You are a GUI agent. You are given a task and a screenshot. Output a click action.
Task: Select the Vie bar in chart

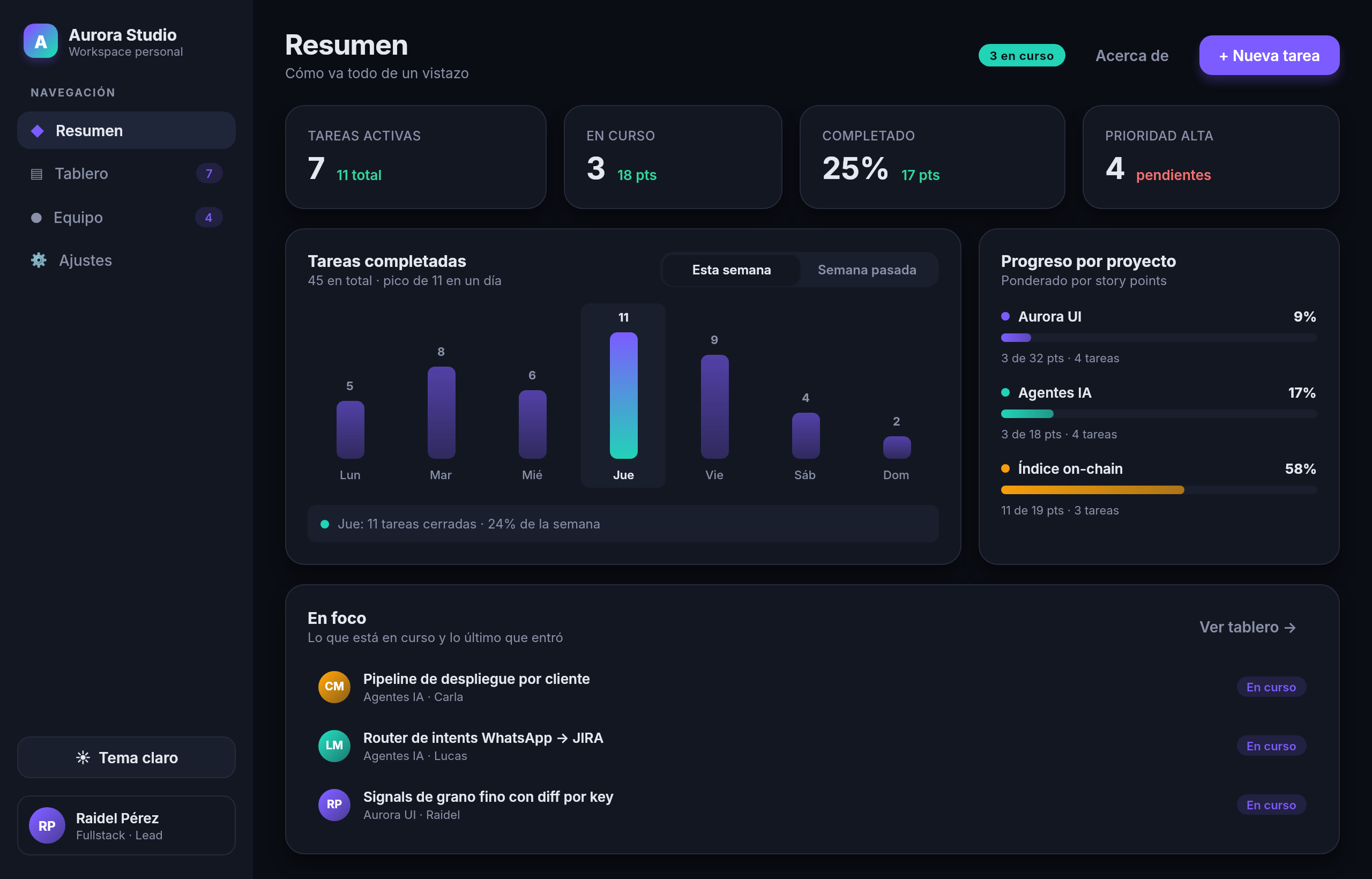(x=714, y=407)
